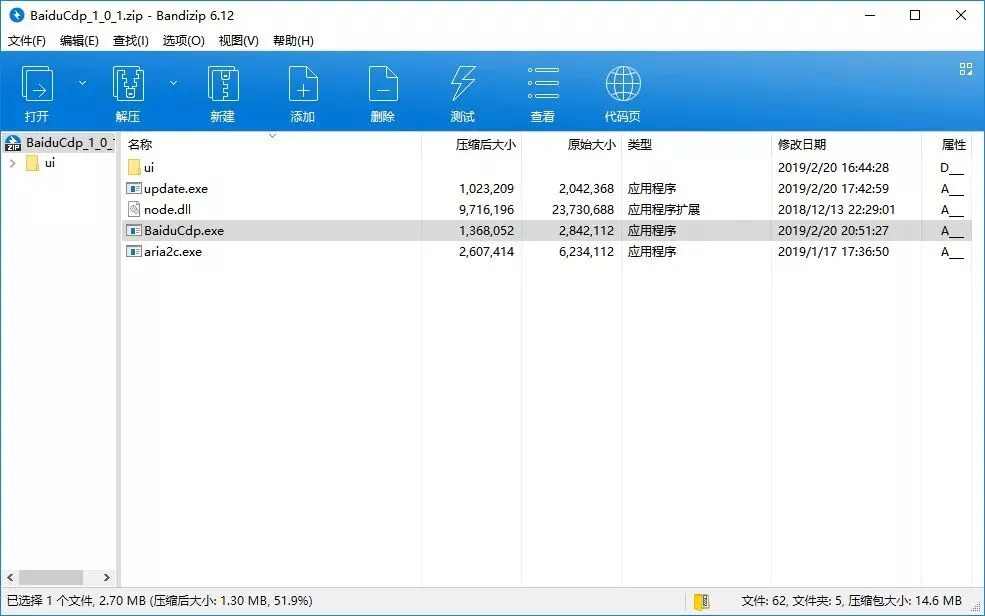Click the Delete (删除) toolbar icon
This screenshot has width=985, height=616.
point(383,84)
